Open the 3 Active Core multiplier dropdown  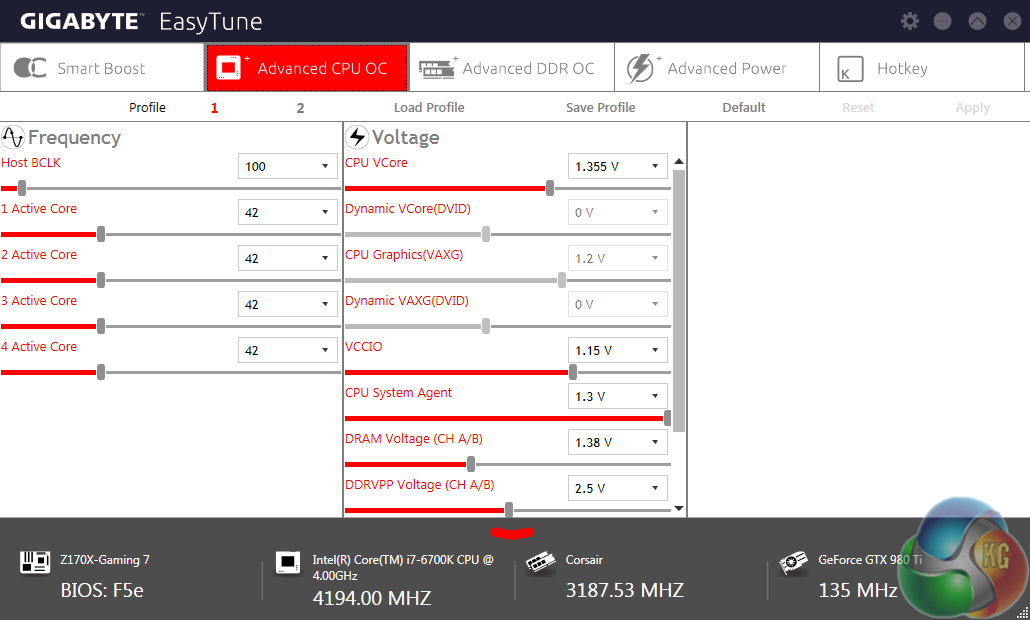pyautogui.click(x=288, y=304)
